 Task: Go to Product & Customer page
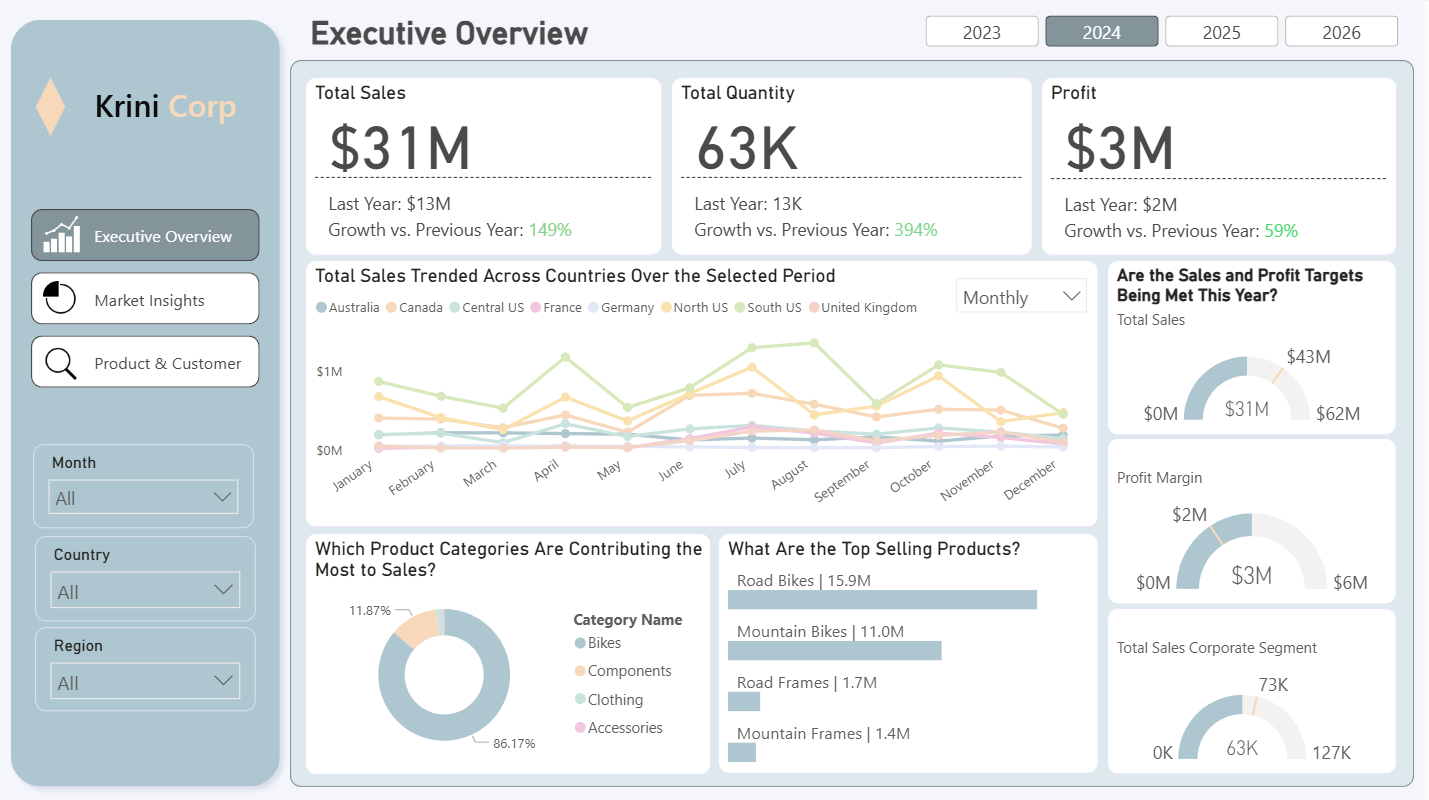145,362
